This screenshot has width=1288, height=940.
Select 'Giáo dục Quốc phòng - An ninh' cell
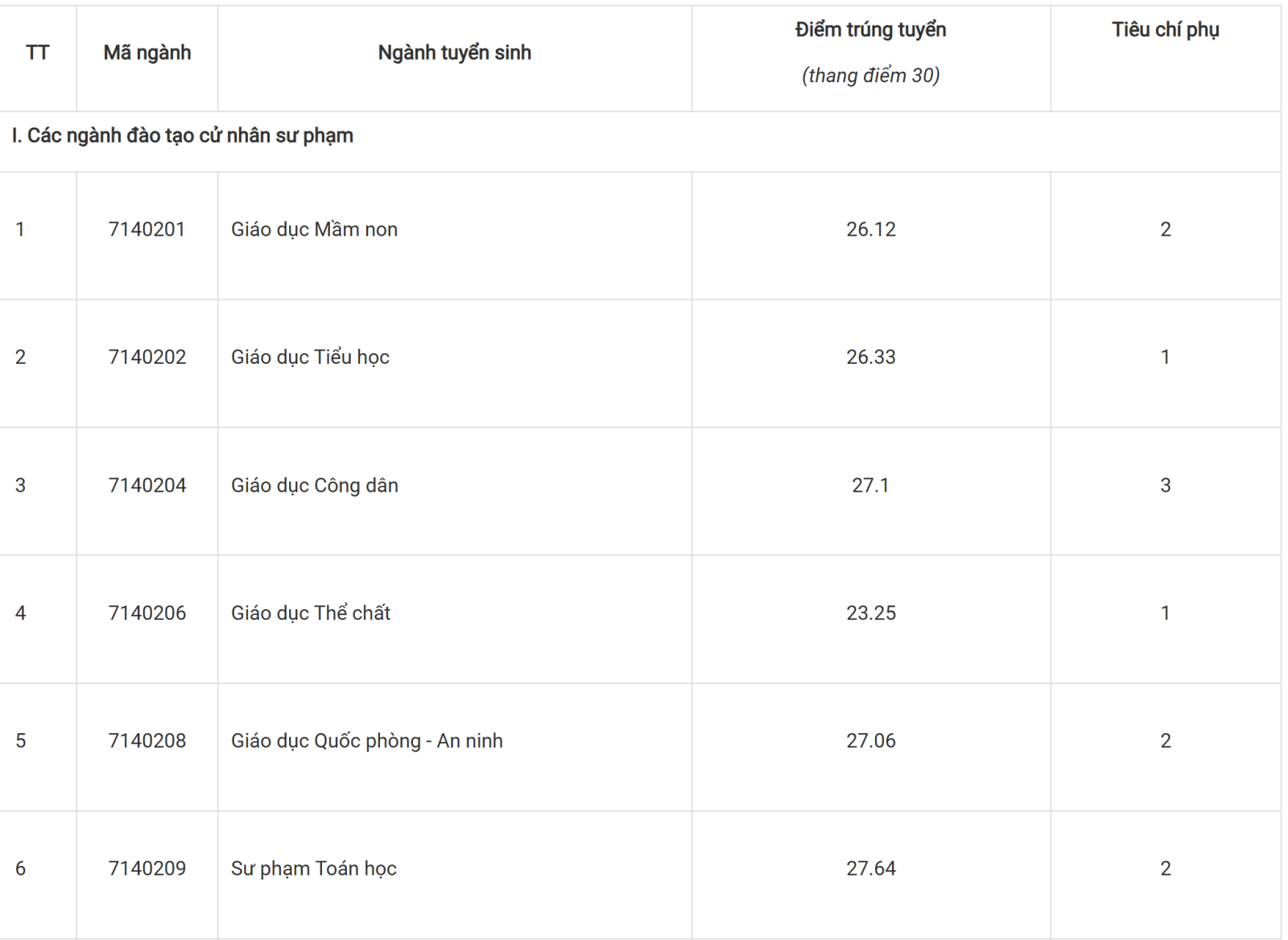point(367,740)
